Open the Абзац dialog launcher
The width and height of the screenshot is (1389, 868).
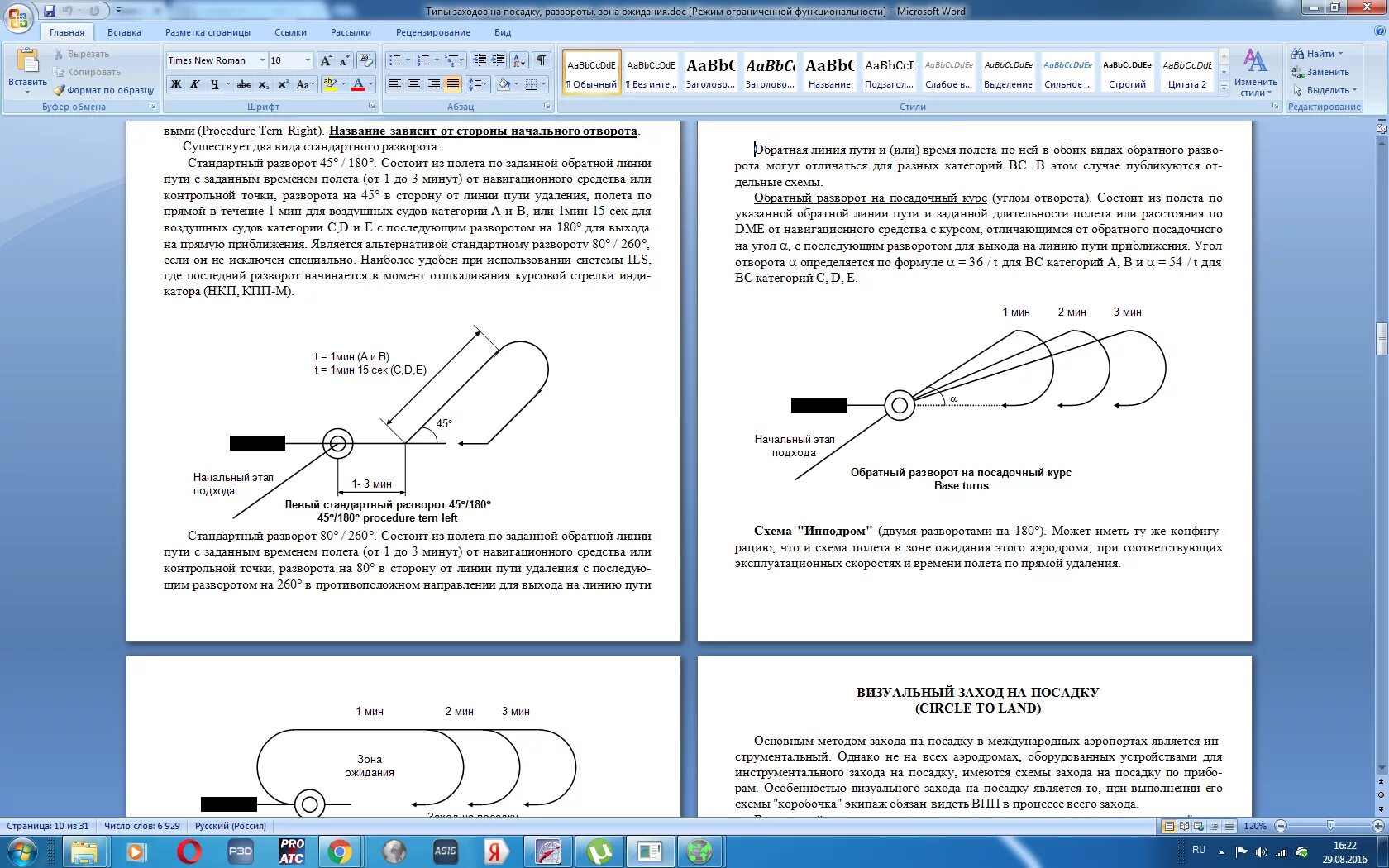click(547, 107)
